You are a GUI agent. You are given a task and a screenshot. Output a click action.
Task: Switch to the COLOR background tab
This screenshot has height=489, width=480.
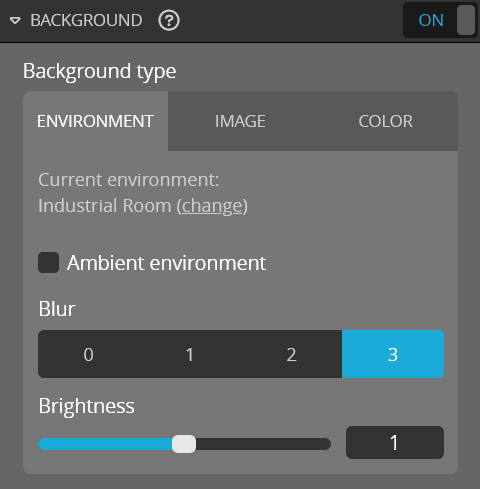tap(385, 121)
